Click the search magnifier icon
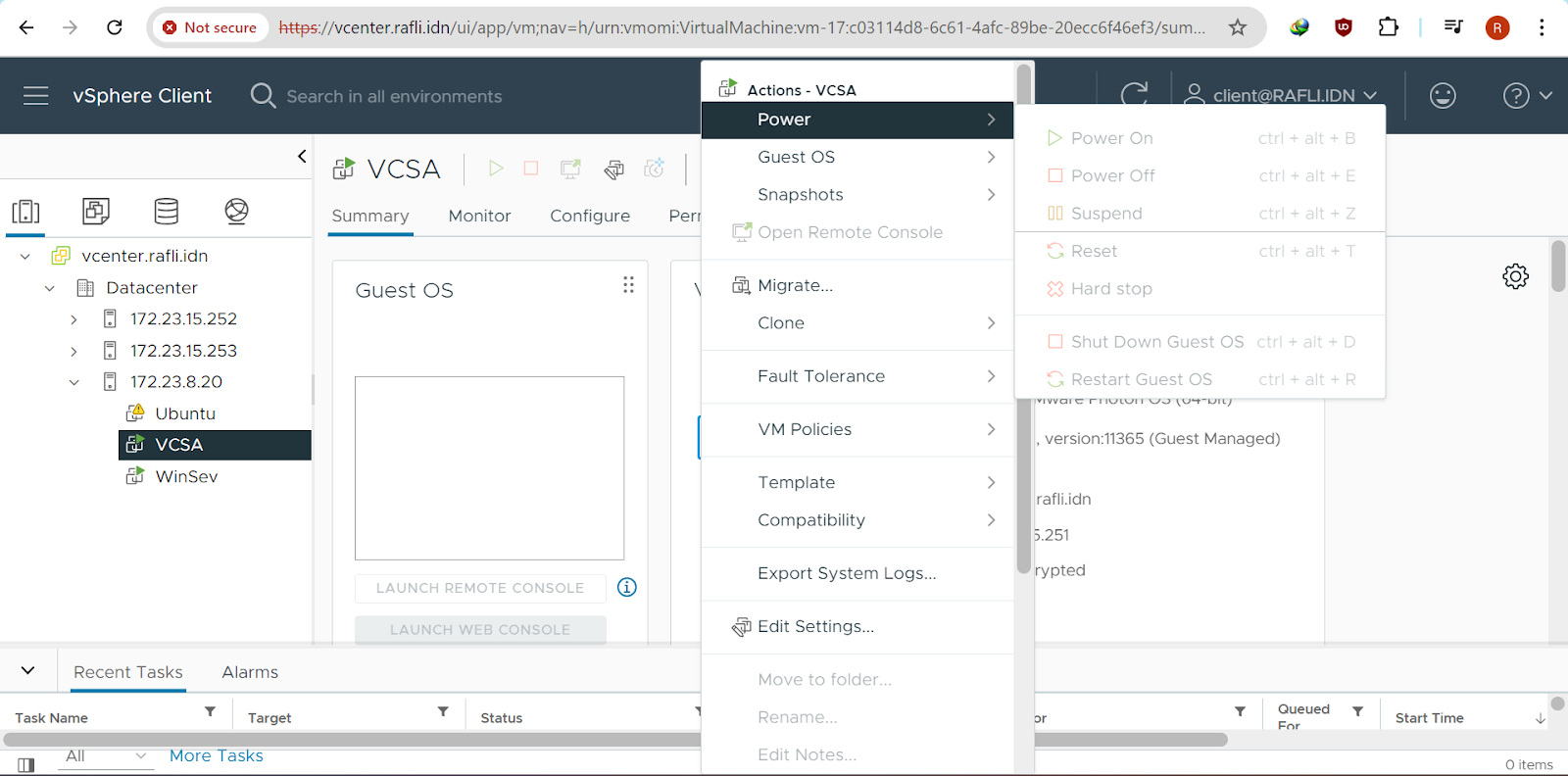The width and height of the screenshot is (1568, 776). click(263, 95)
